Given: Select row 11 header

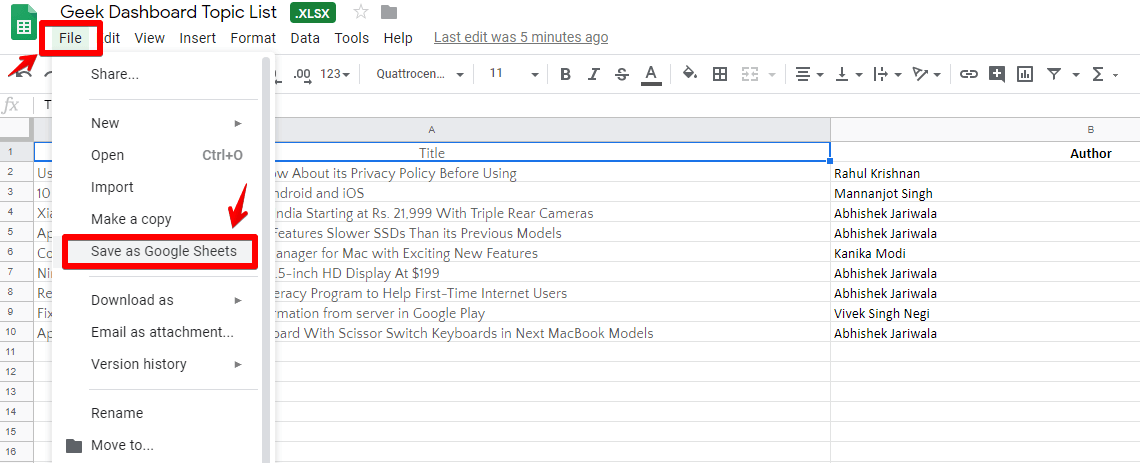Looking at the screenshot, I should pyautogui.click(x=16, y=351).
